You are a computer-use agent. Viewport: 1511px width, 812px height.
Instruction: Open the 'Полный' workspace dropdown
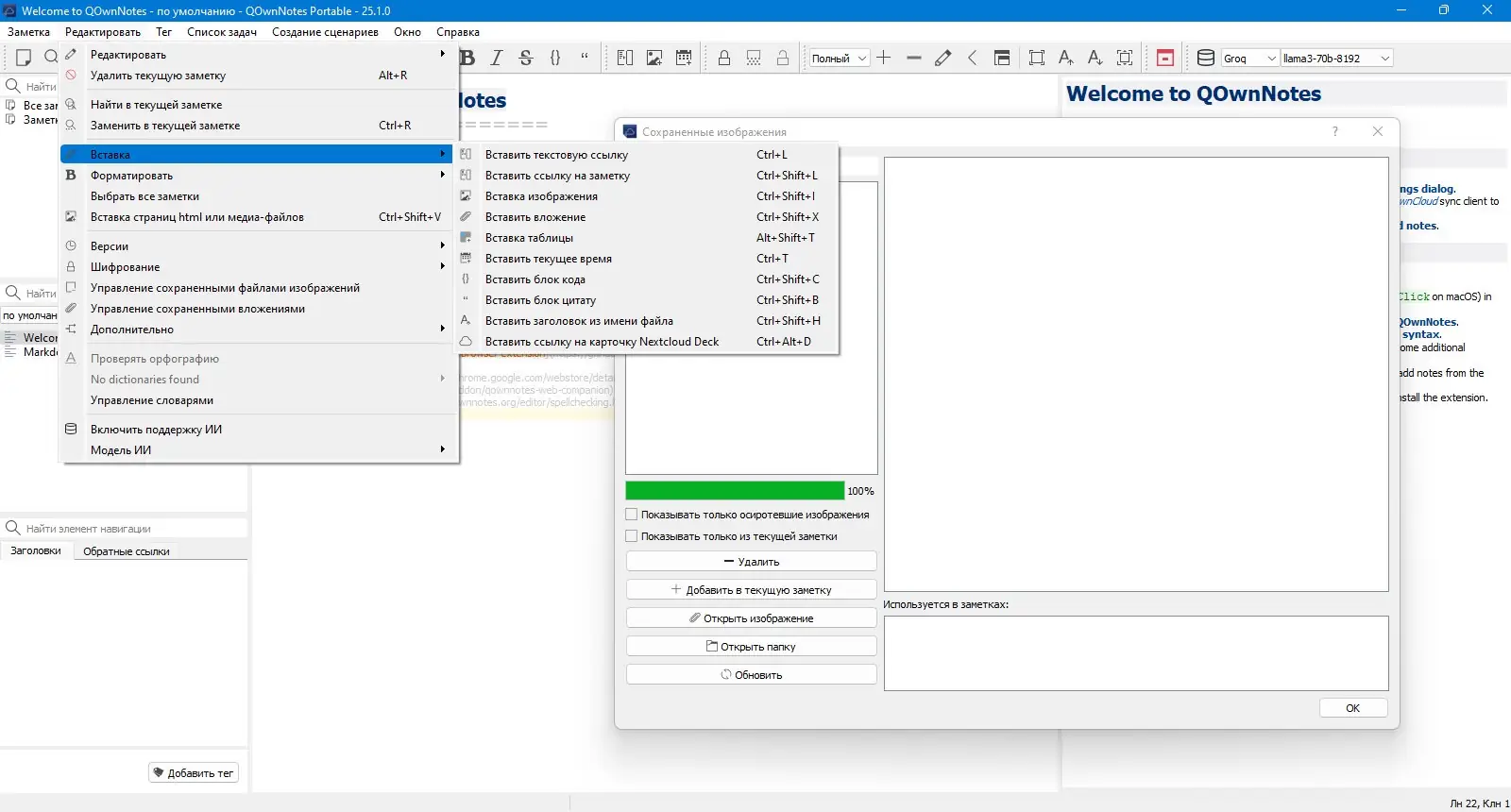tap(839, 58)
